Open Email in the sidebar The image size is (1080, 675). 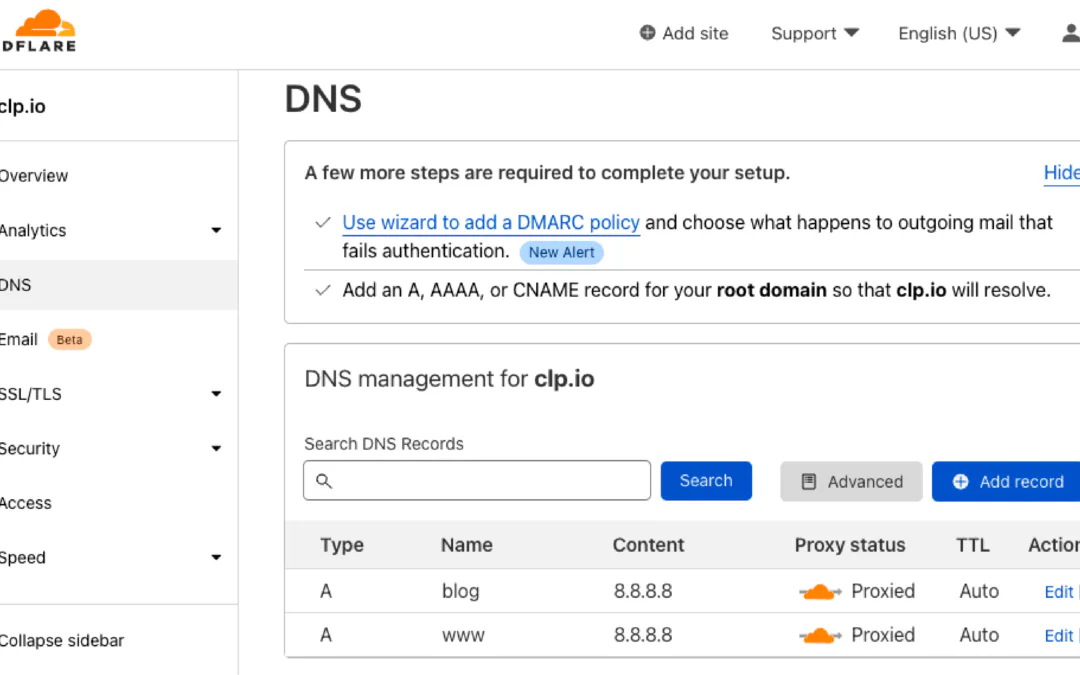click(x=19, y=340)
